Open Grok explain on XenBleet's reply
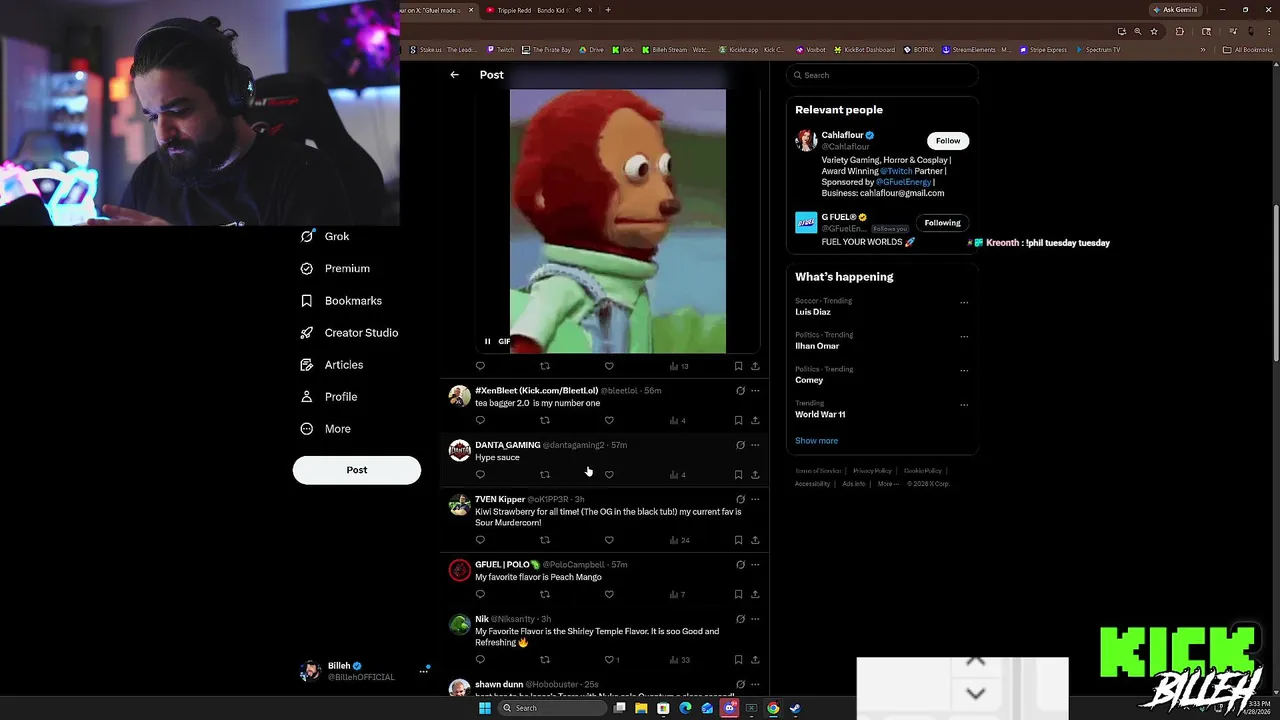 740,391
